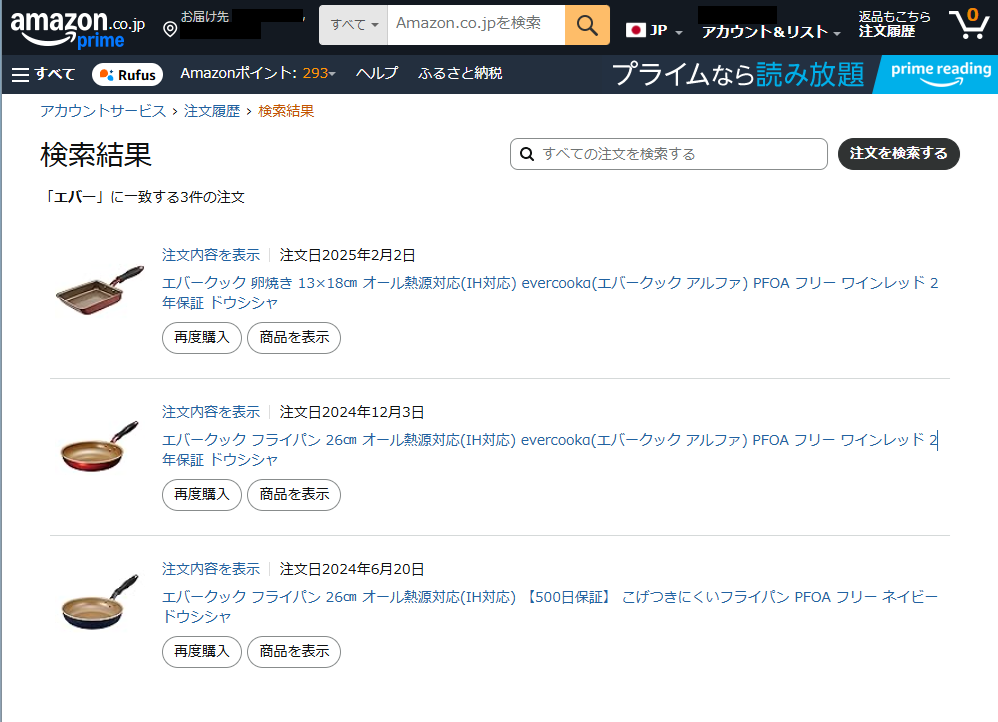Click 商品を表示 for the navy frying pan
Image resolution: width=998 pixels, height=722 pixels.
[x=294, y=652]
